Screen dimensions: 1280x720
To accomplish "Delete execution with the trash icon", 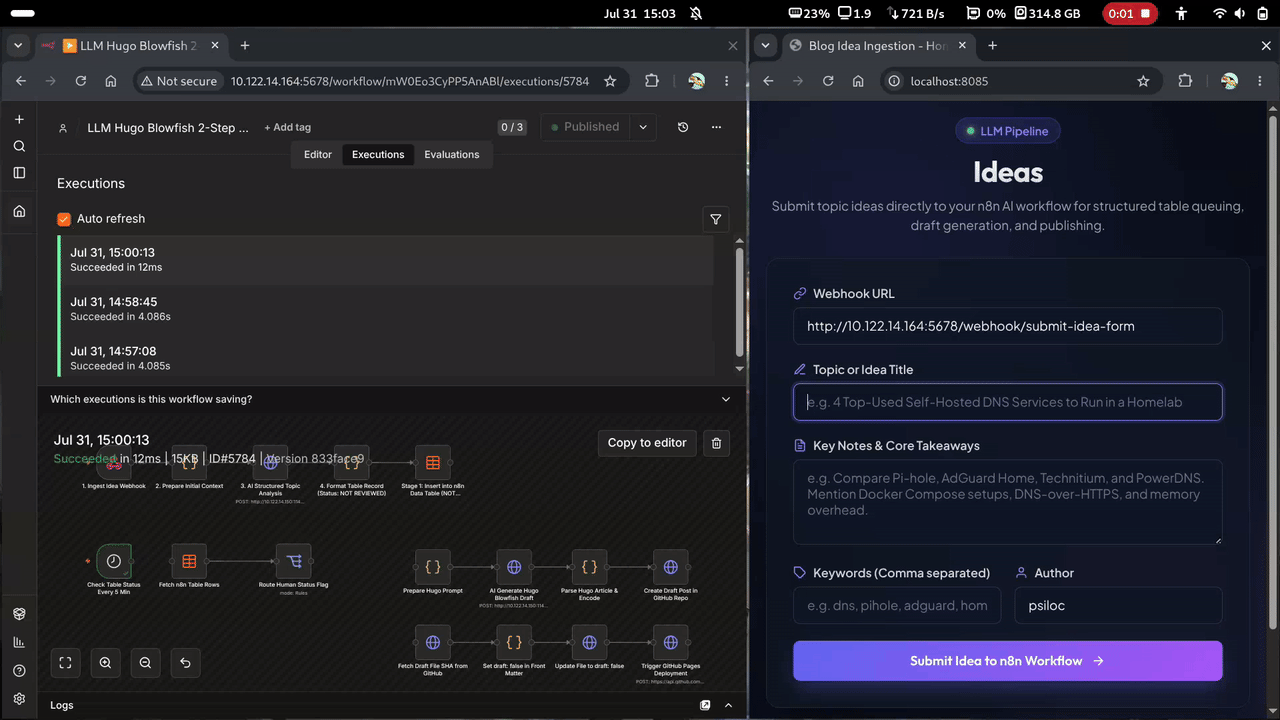I will click(x=716, y=442).
